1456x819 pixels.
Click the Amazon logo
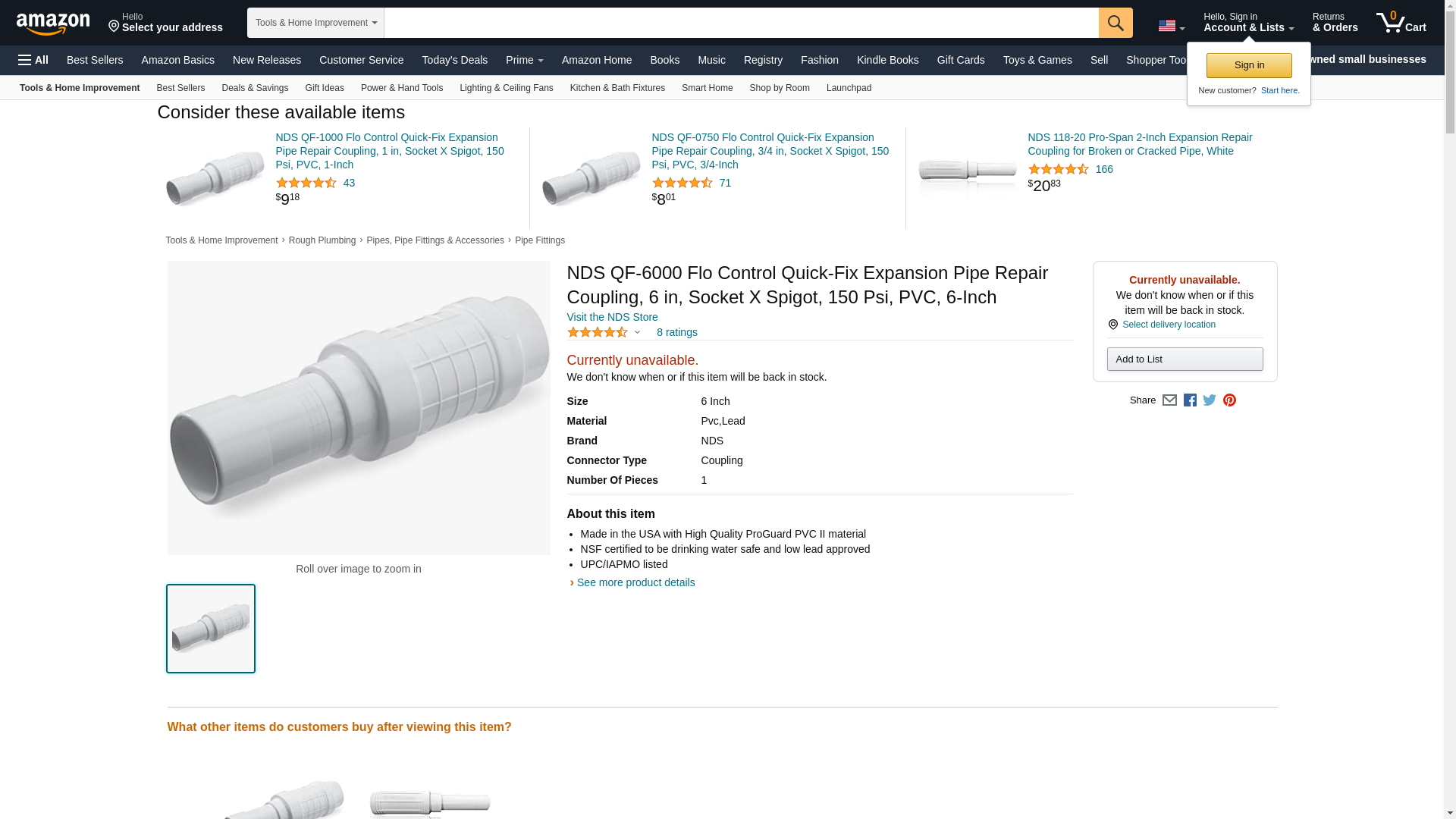(x=53, y=24)
